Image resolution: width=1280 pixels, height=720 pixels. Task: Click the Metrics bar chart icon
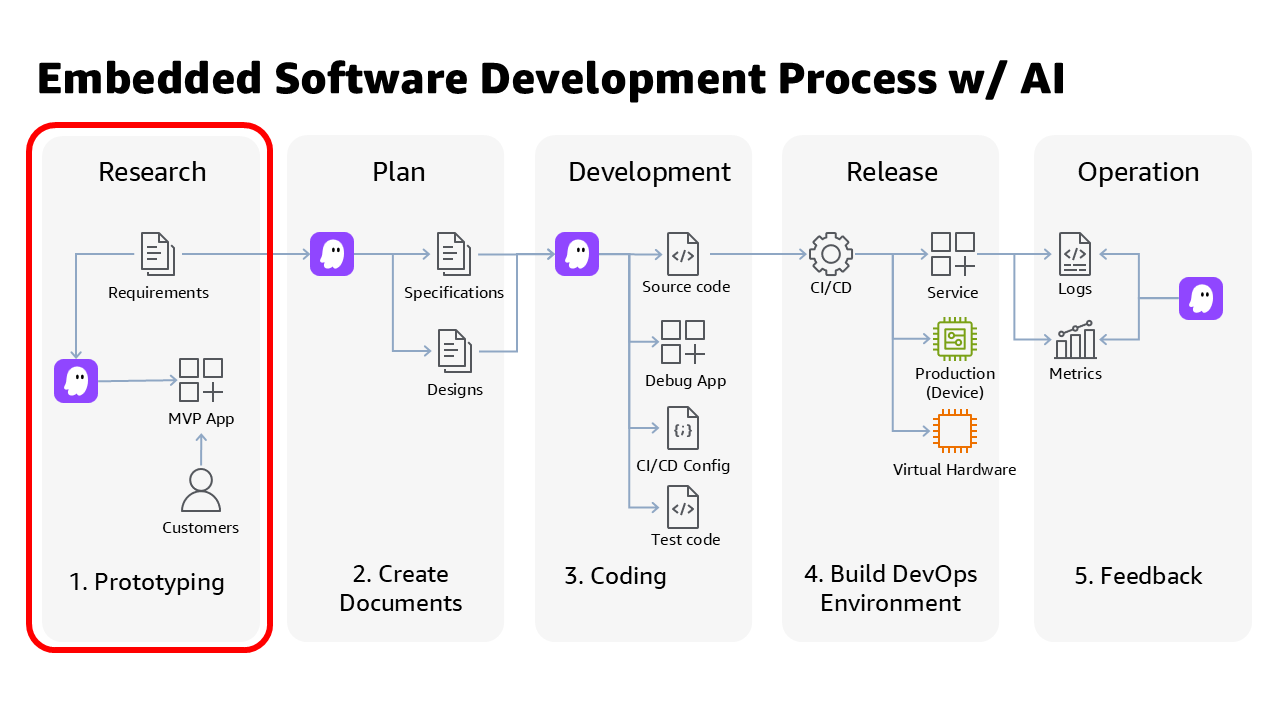(x=1076, y=340)
